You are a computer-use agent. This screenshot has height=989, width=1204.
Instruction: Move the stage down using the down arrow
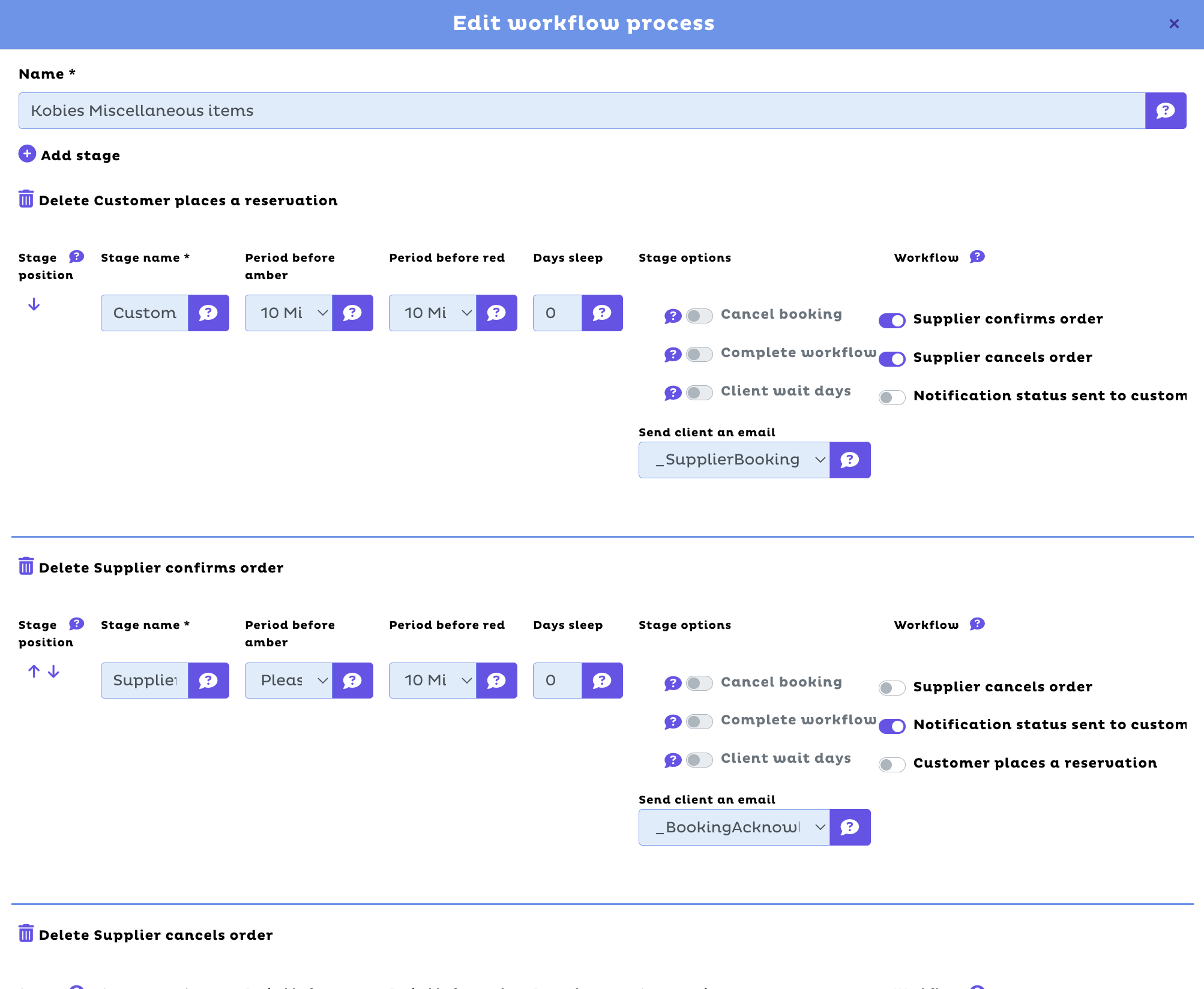click(34, 305)
